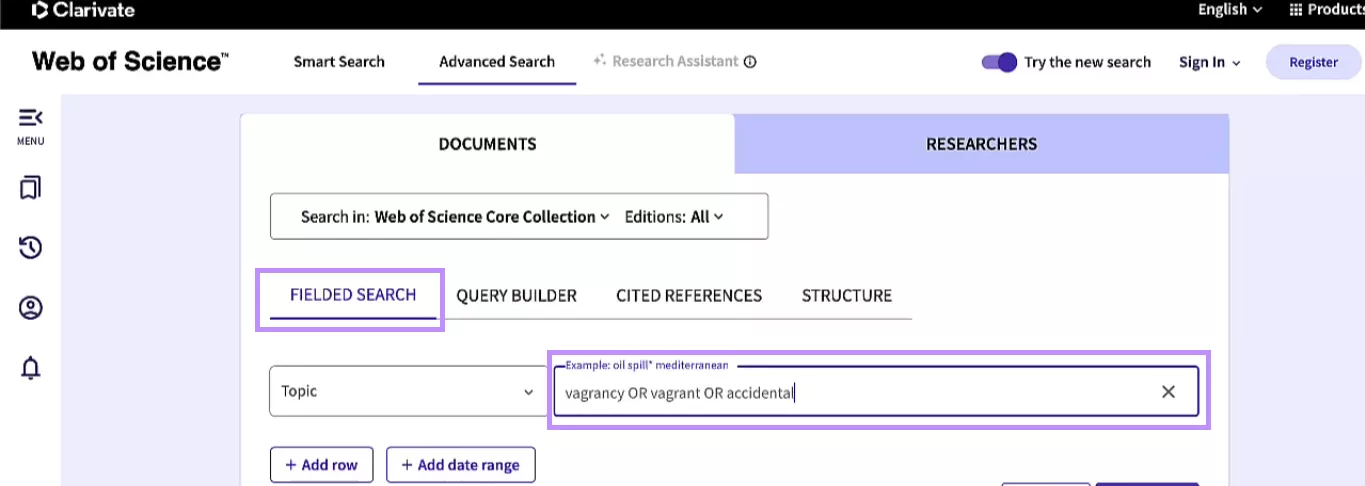The width and height of the screenshot is (1365, 486).
Task: Open the CITED REFERENCES tab
Action: click(689, 296)
